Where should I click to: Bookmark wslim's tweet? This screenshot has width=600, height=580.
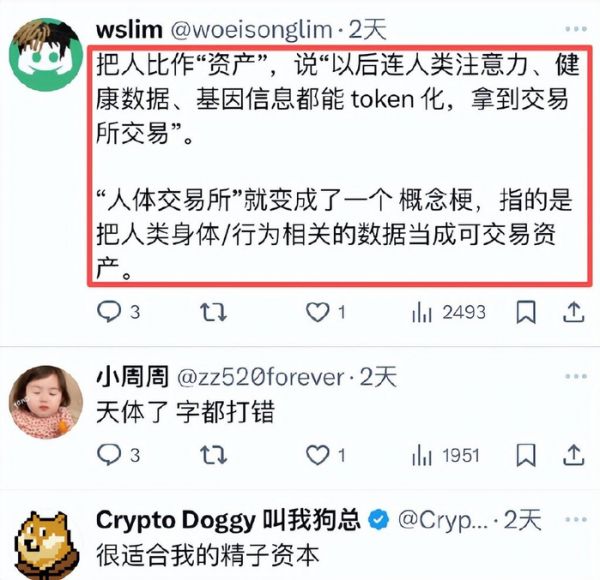click(x=526, y=312)
